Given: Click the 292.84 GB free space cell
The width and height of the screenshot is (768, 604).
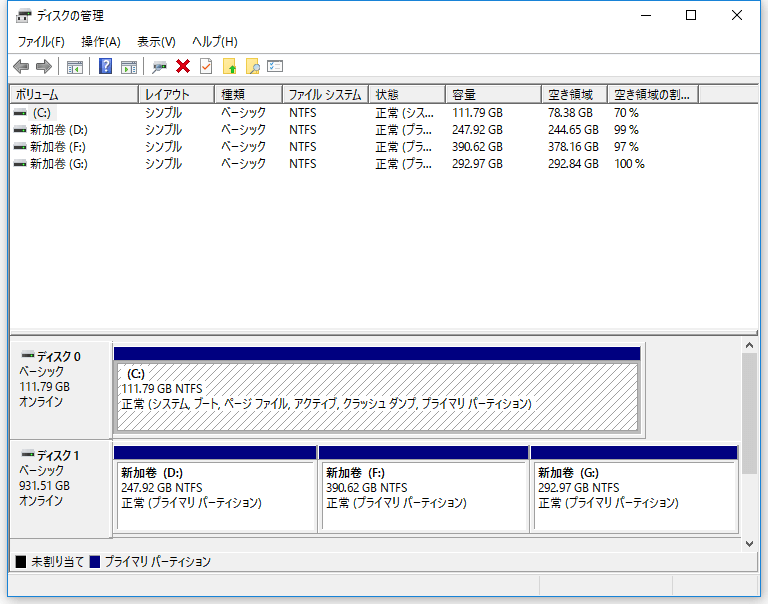Looking at the screenshot, I should pos(573,164).
